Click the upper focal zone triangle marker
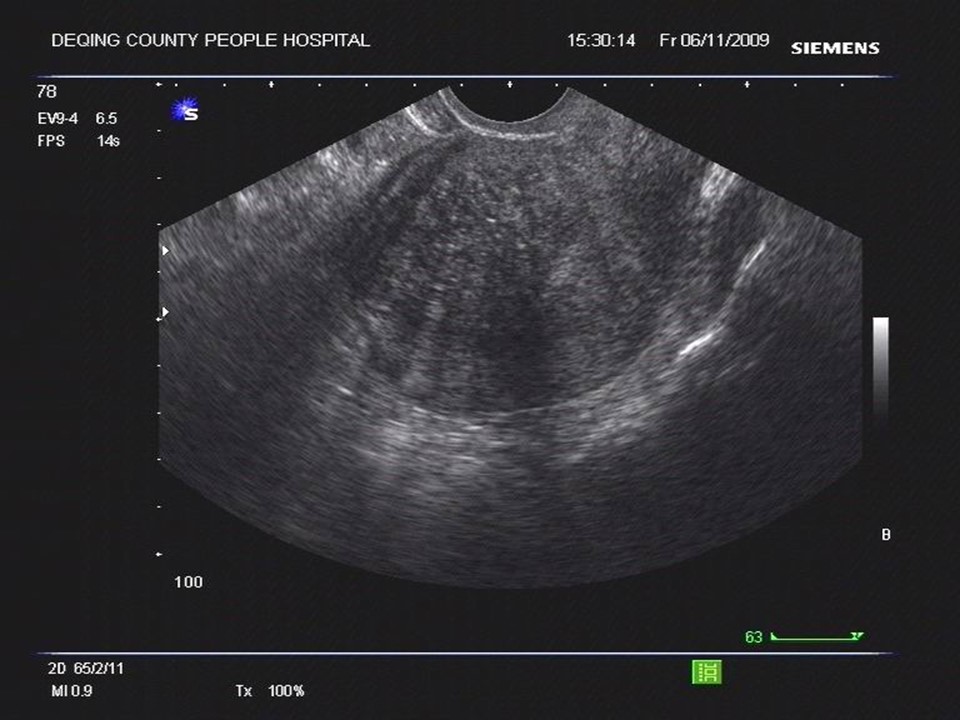This screenshot has width=960, height=720. (165, 250)
